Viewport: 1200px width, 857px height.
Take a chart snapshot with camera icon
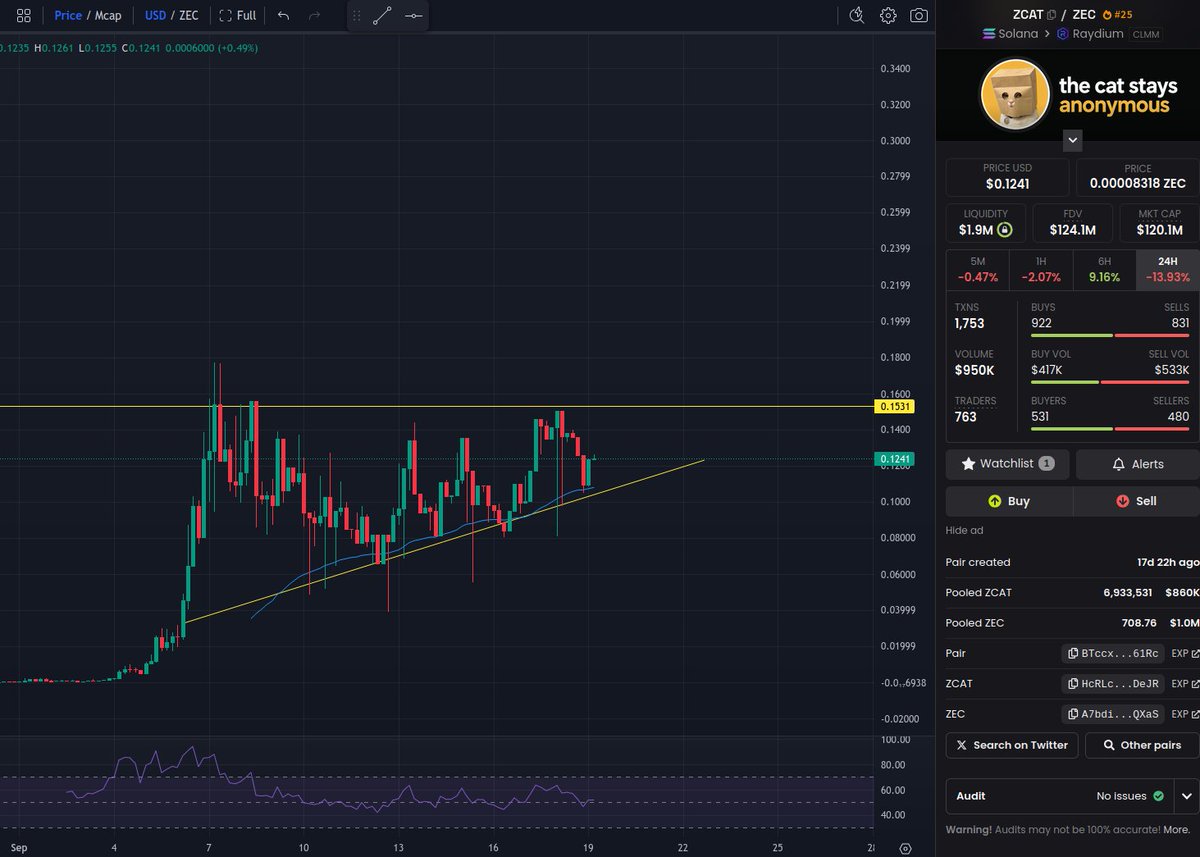pos(918,15)
